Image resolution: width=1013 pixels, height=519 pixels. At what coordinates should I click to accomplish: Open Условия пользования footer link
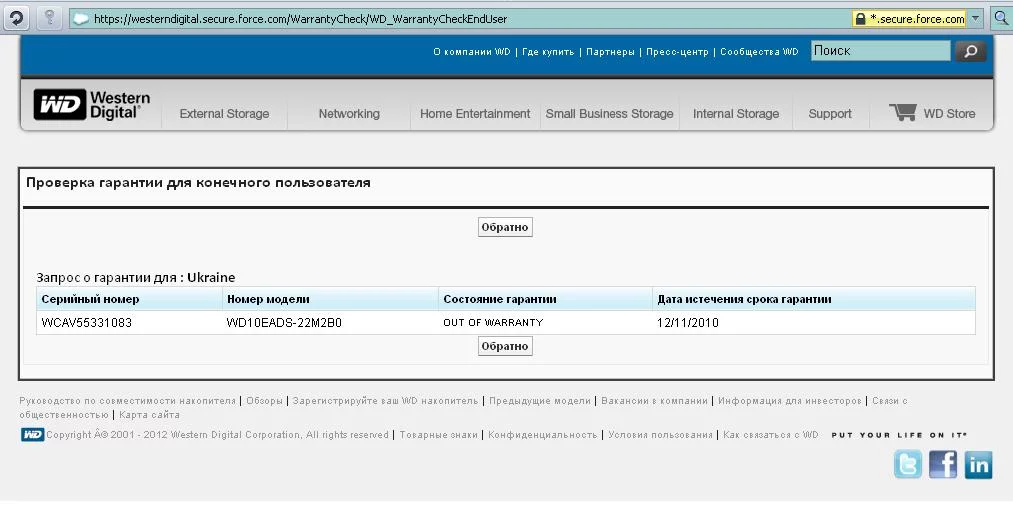point(660,435)
